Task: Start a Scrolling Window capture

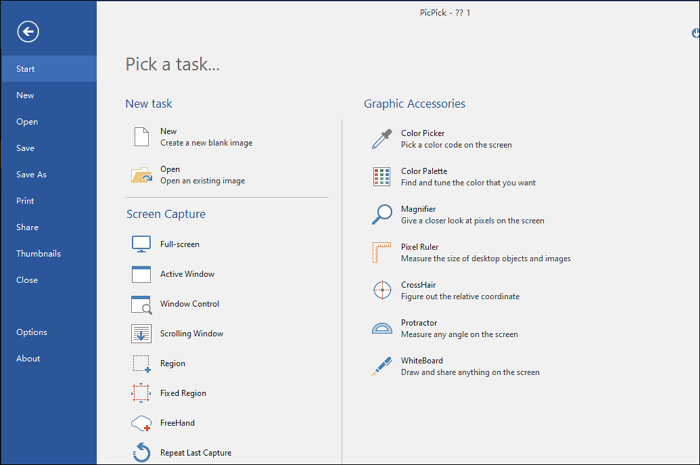Action: click(x=141, y=334)
